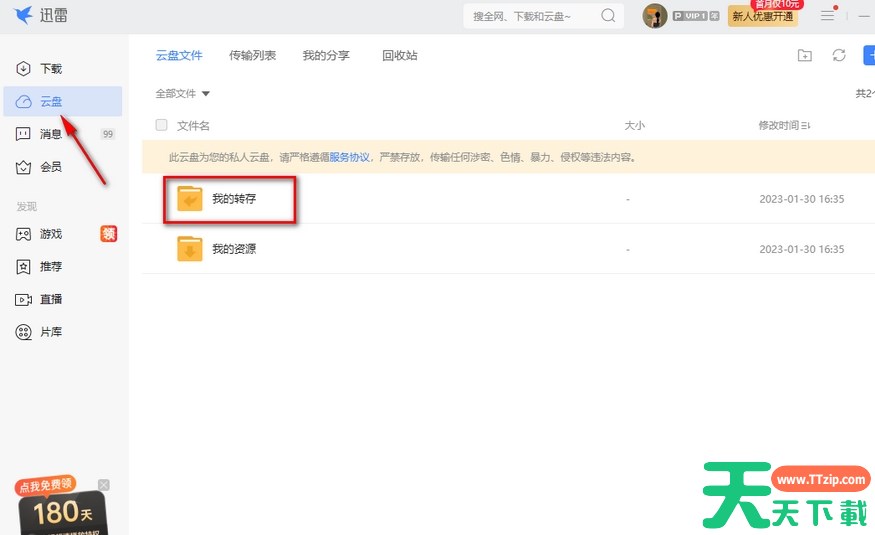Expand the 全部文件 filter dropdown
875x535 pixels.
183,94
